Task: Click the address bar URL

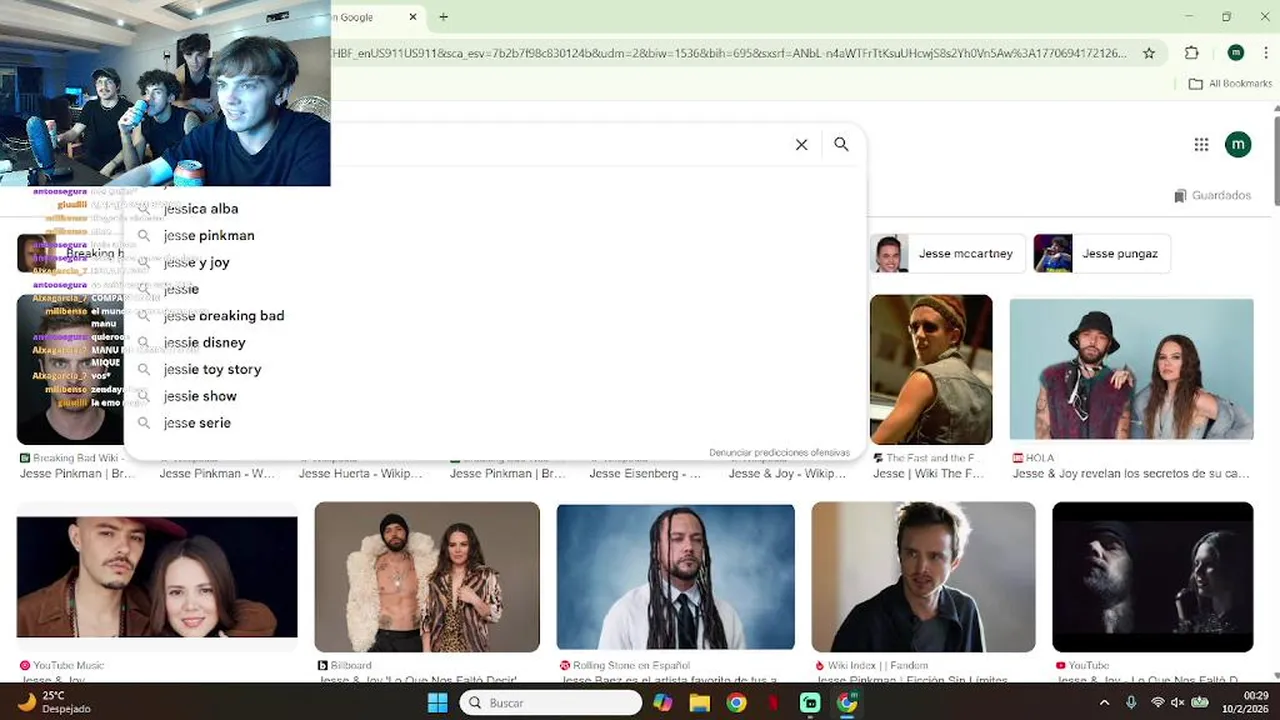Action: click(x=730, y=53)
